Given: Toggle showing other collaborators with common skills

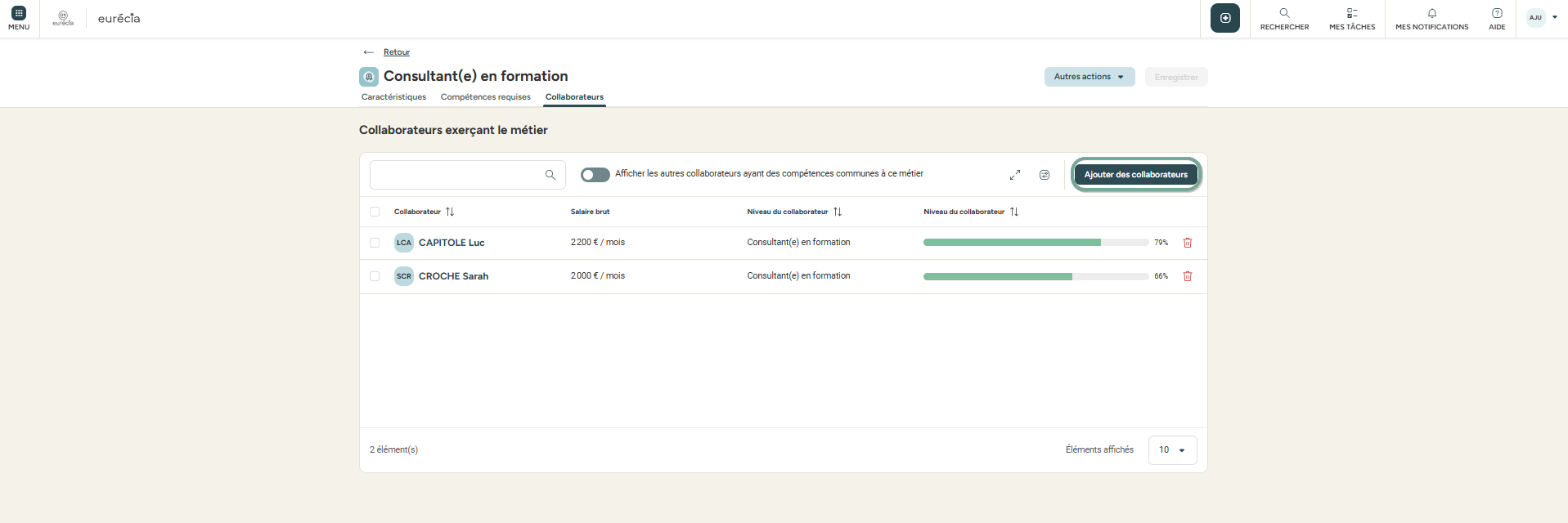Looking at the screenshot, I should click(595, 175).
